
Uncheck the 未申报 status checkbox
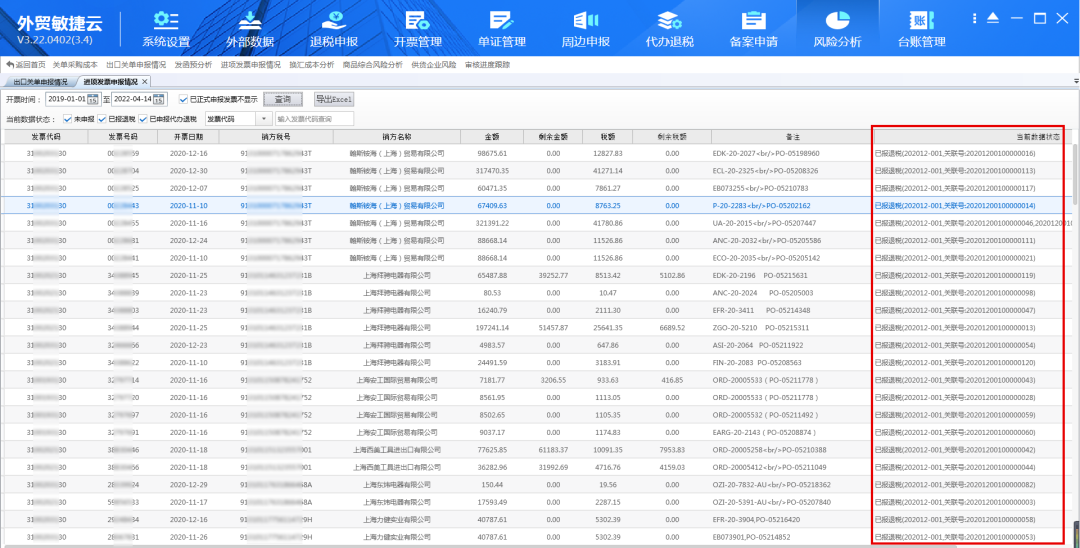tap(67, 119)
